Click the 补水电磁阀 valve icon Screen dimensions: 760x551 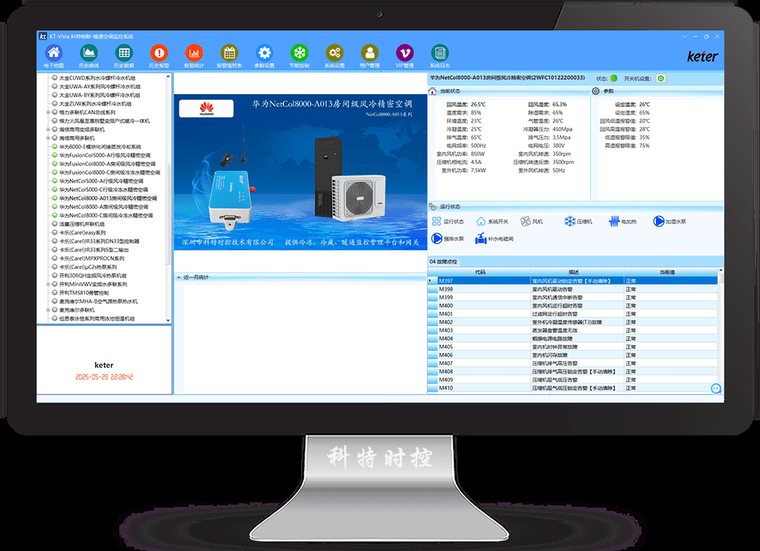click(x=481, y=238)
